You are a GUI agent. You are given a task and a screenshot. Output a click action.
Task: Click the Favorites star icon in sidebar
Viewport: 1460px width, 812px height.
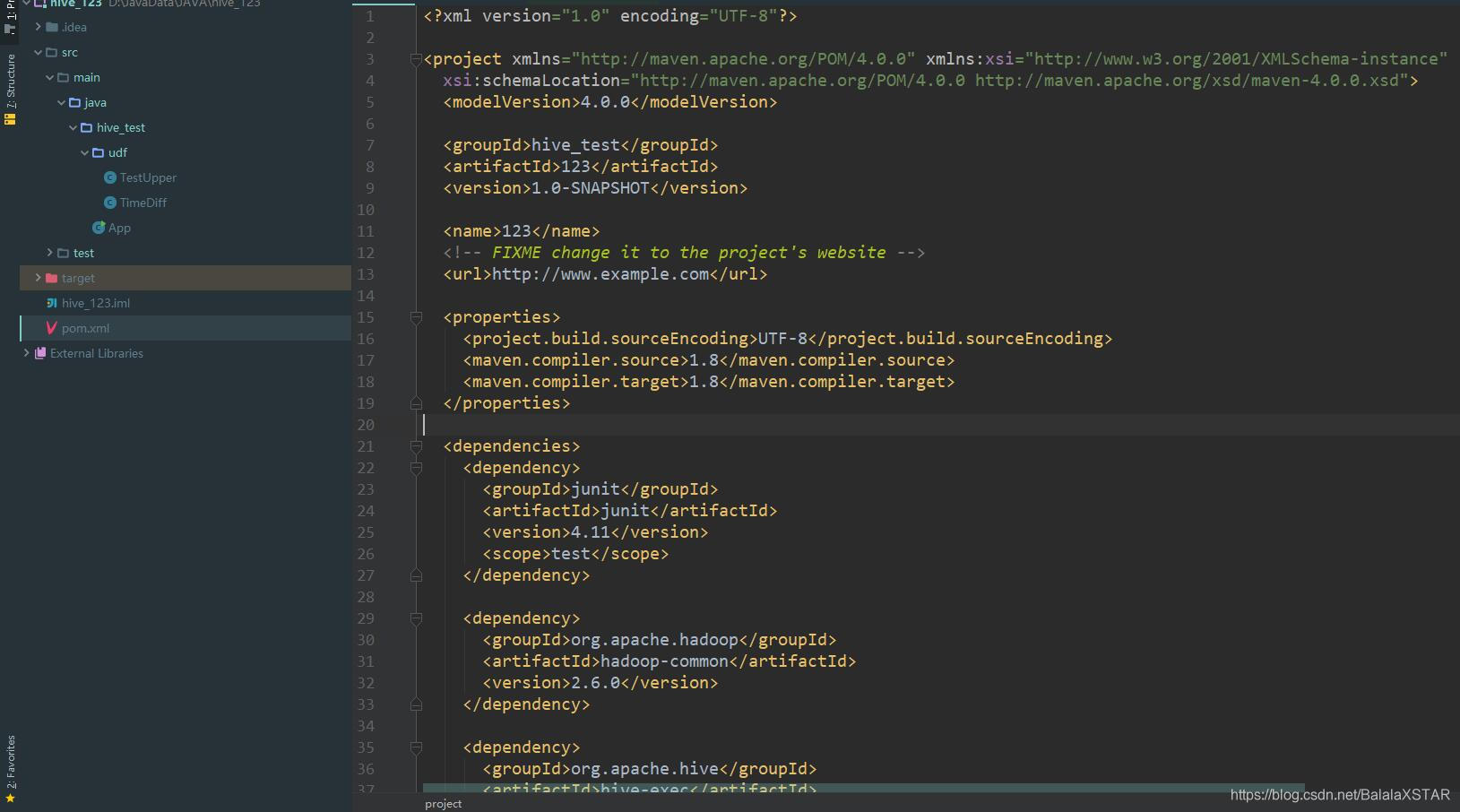point(11,799)
